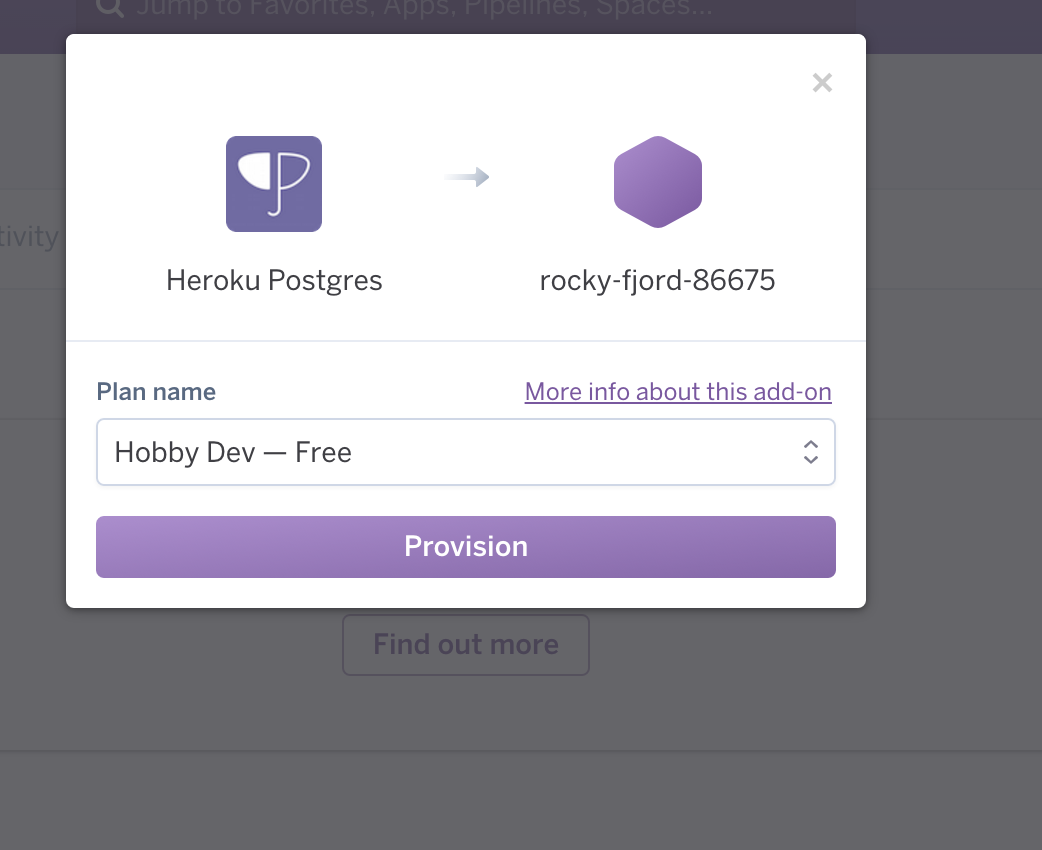1042x850 pixels.
Task: Click the purple hexagon app icon
Action: click(x=658, y=182)
